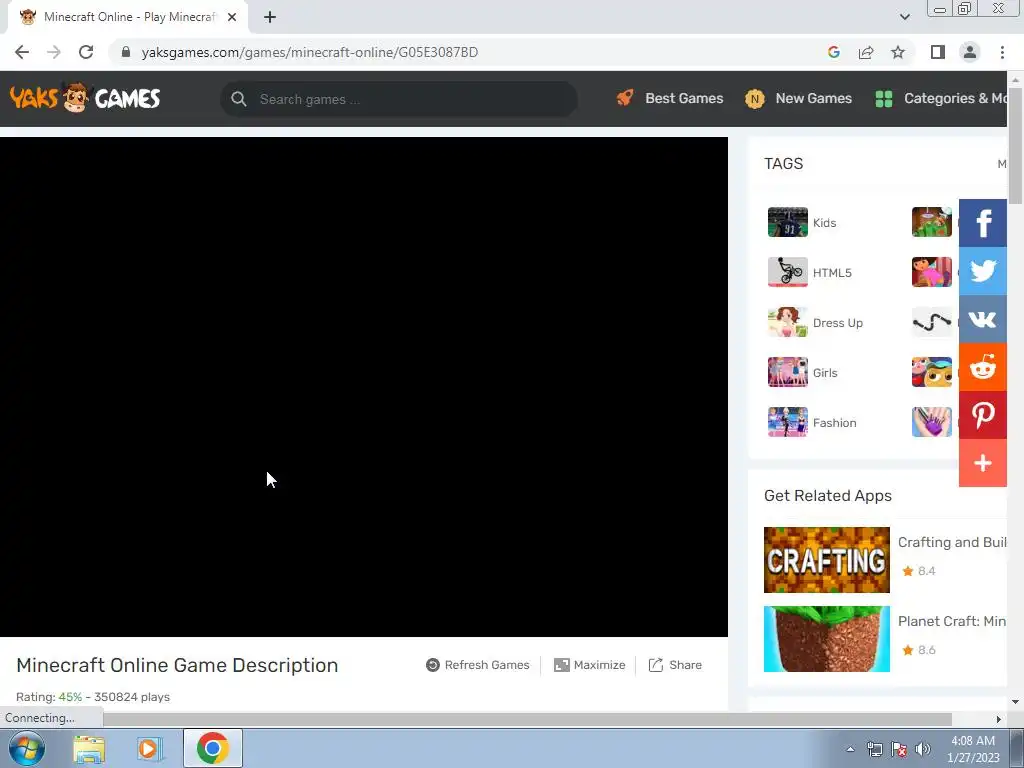The image size is (1024, 768).
Task: Open Categories & More menu
Action: click(x=940, y=99)
